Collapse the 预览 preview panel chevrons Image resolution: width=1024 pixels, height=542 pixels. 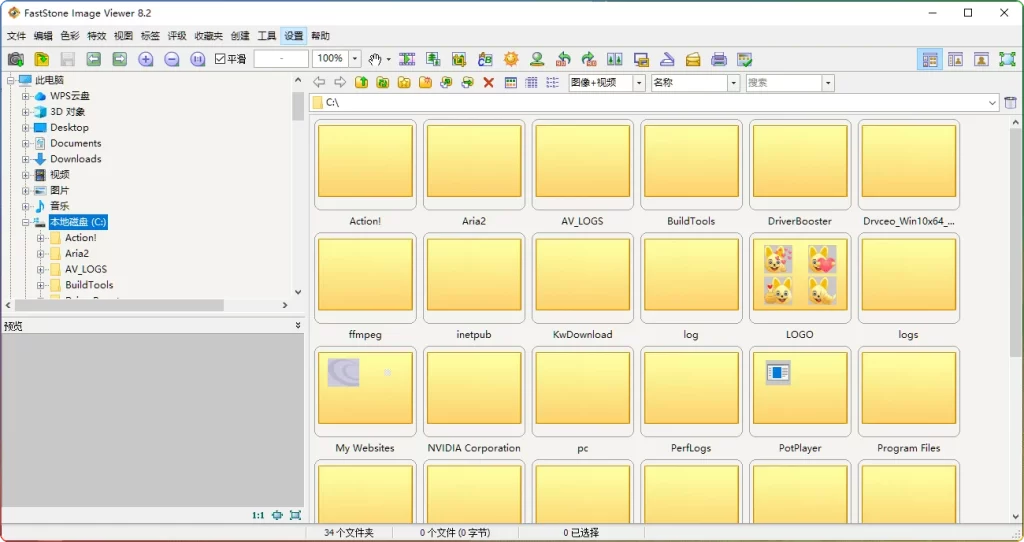pos(298,325)
